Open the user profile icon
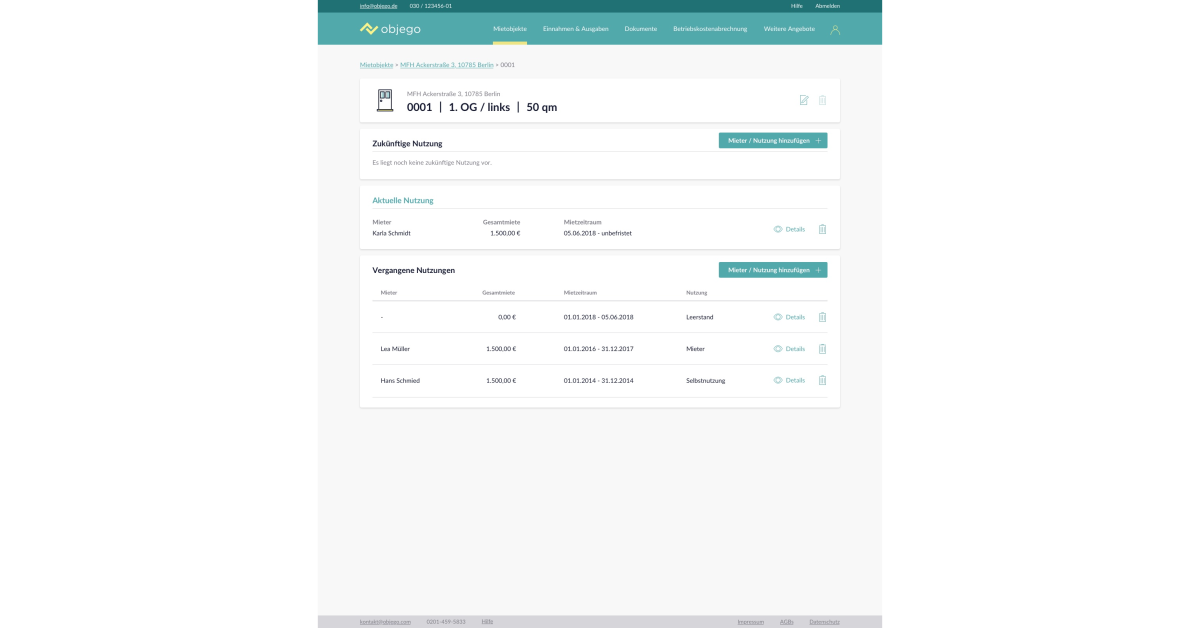The height and width of the screenshot is (628, 1200). point(835,29)
